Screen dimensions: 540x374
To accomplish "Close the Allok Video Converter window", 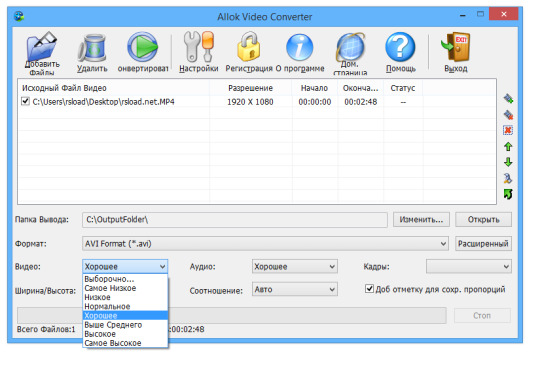I will 503,14.
